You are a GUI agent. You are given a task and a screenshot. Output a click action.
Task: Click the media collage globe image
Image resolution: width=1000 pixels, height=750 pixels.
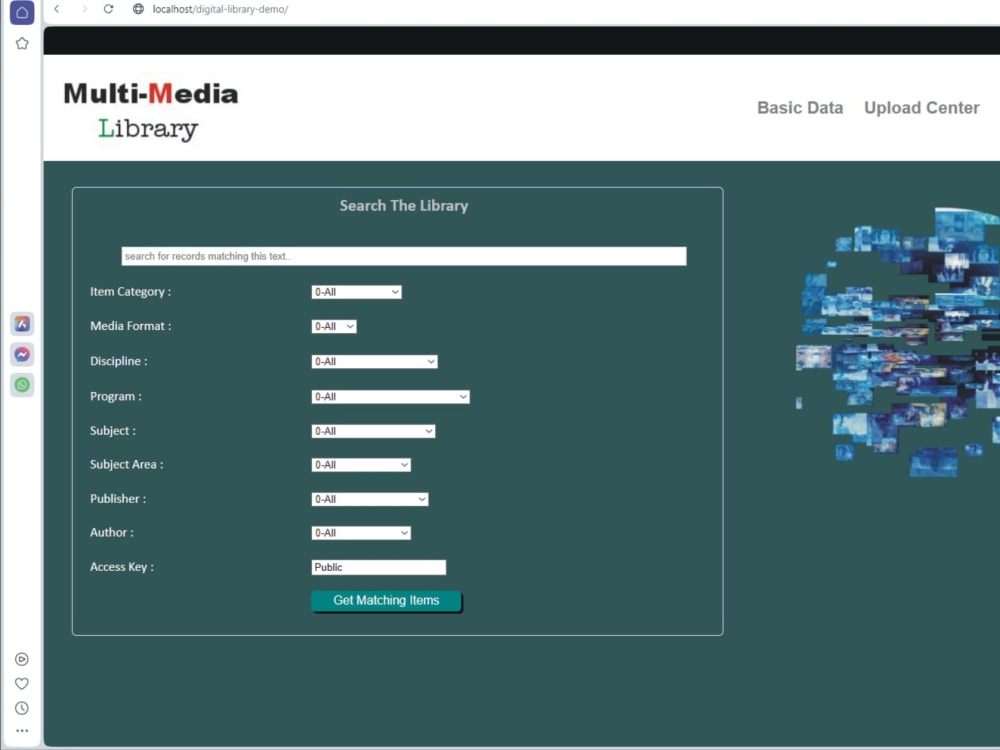[x=898, y=342]
